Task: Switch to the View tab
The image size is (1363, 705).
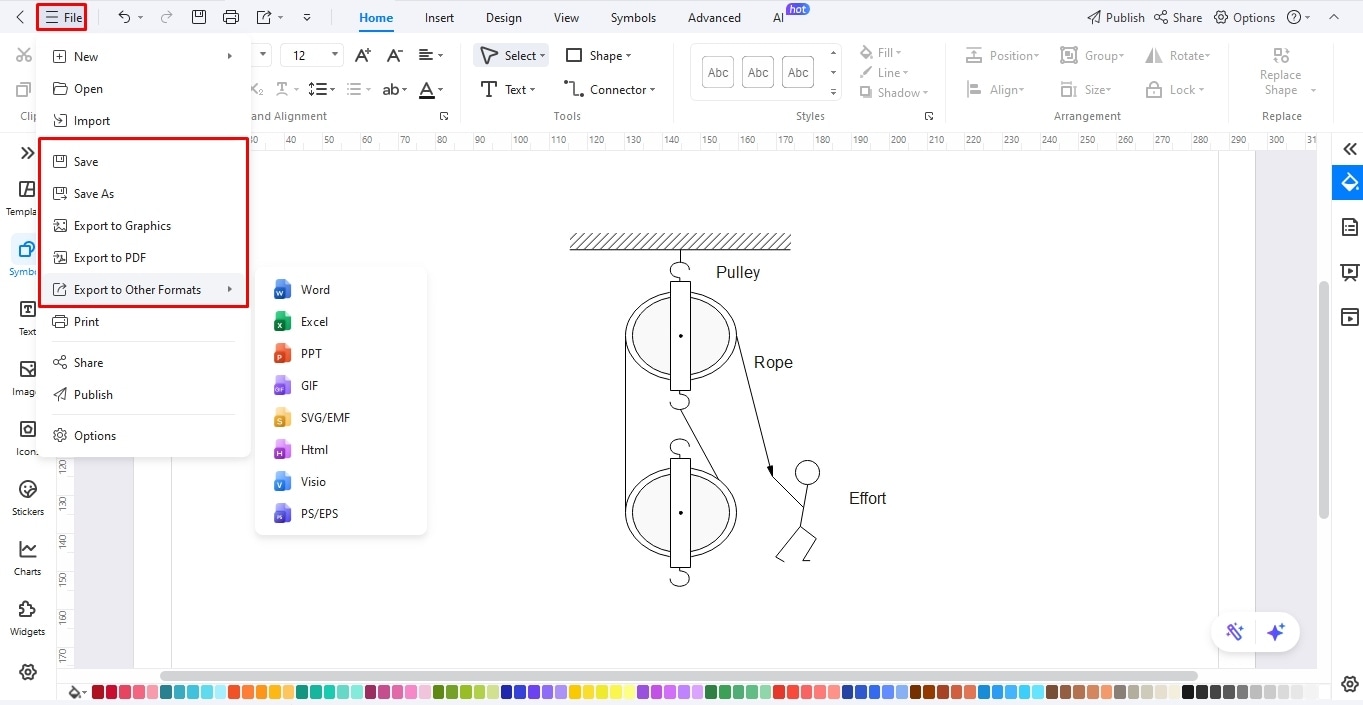Action: tap(566, 17)
